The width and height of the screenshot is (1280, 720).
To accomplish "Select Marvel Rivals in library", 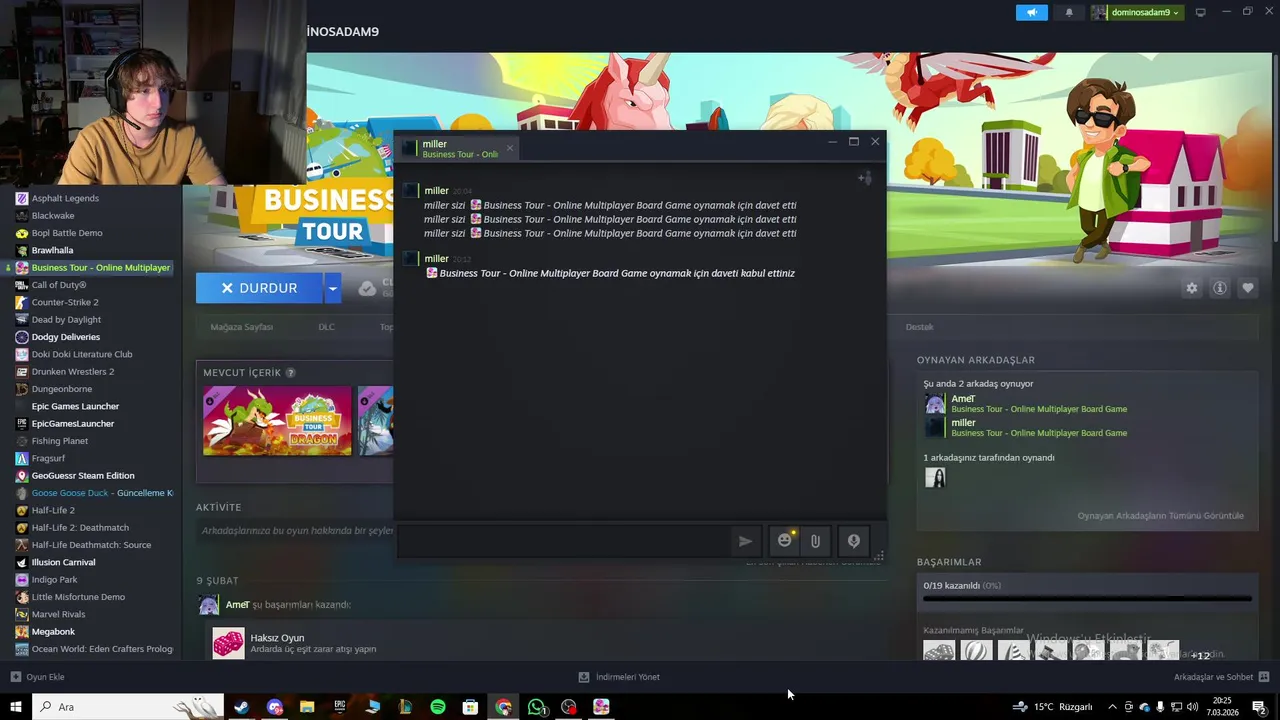I will (58, 614).
